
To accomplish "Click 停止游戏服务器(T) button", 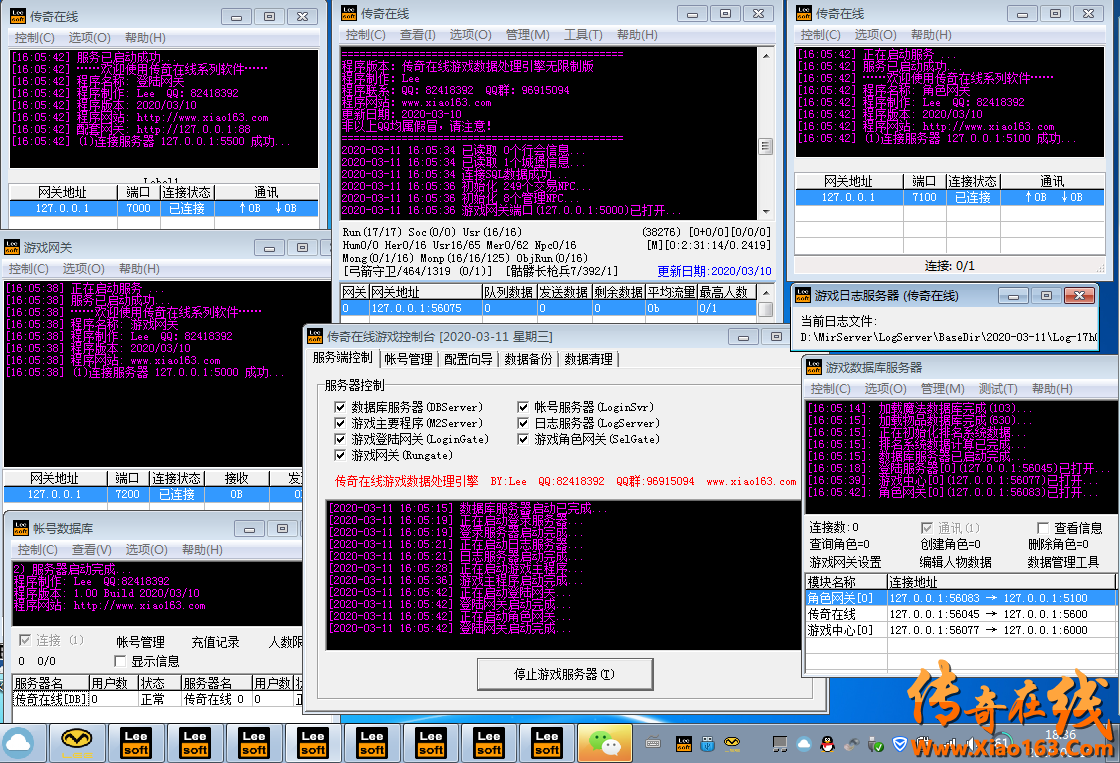I will 564,674.
